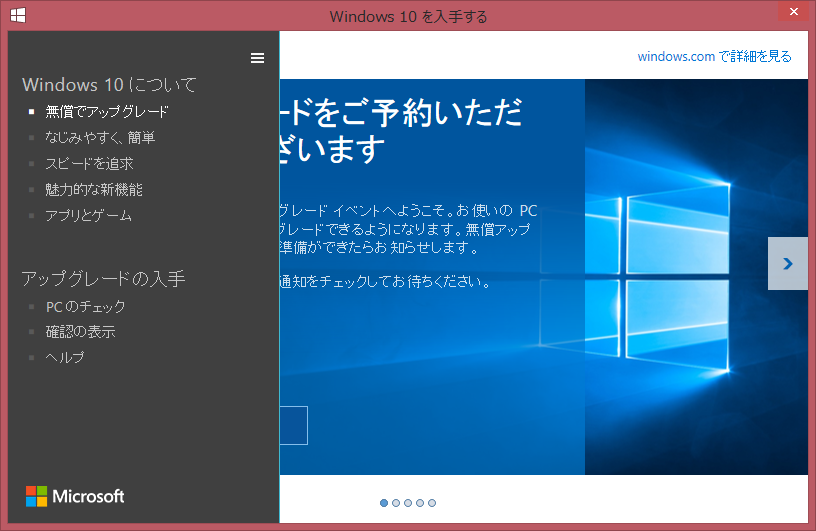Open ヘルプ menu item
The height and width of the screenshot is (531, 816).
click(x=65, y=357)
